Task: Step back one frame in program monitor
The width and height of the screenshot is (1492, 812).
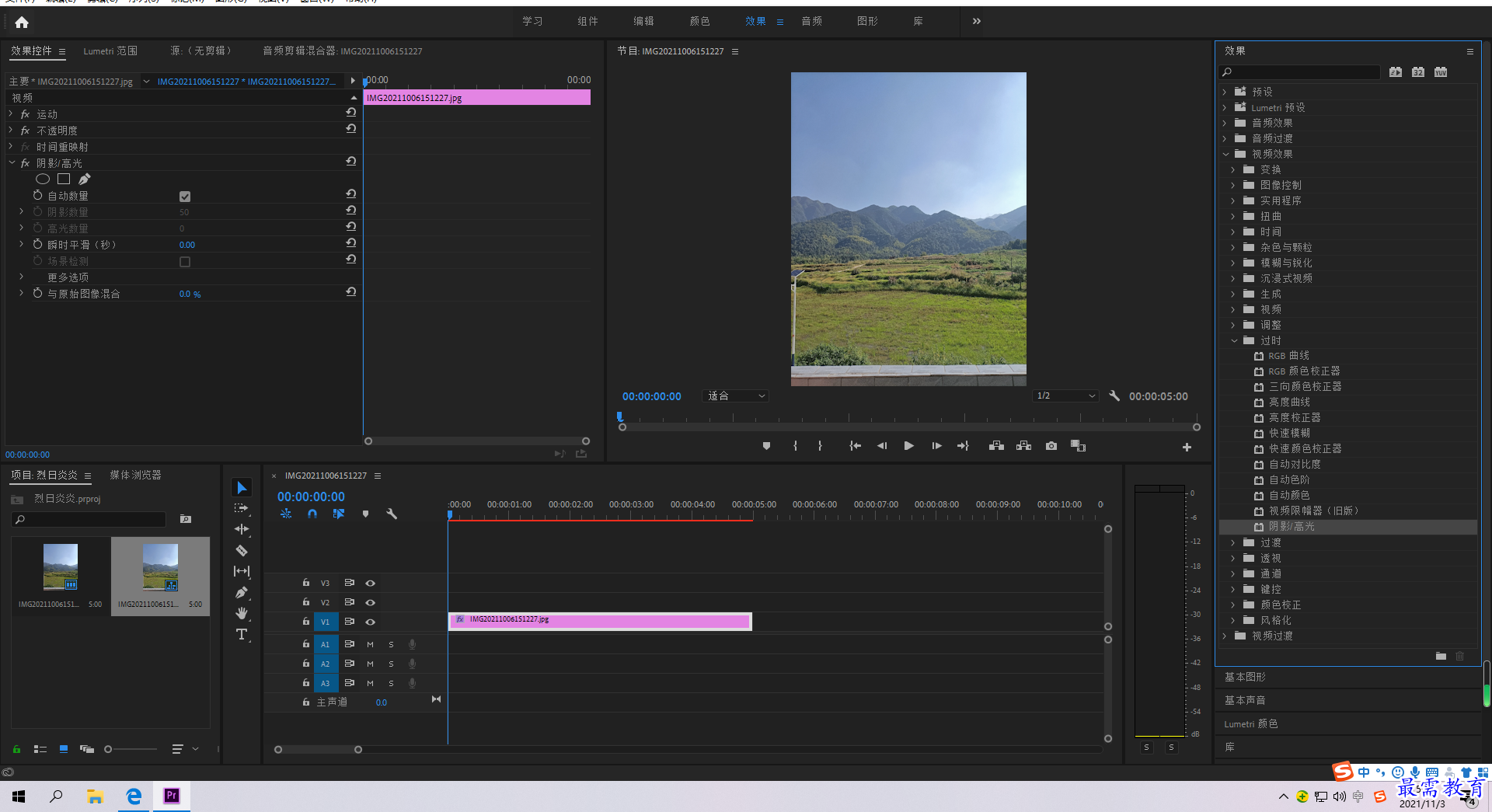Action: tap(881, 446)
